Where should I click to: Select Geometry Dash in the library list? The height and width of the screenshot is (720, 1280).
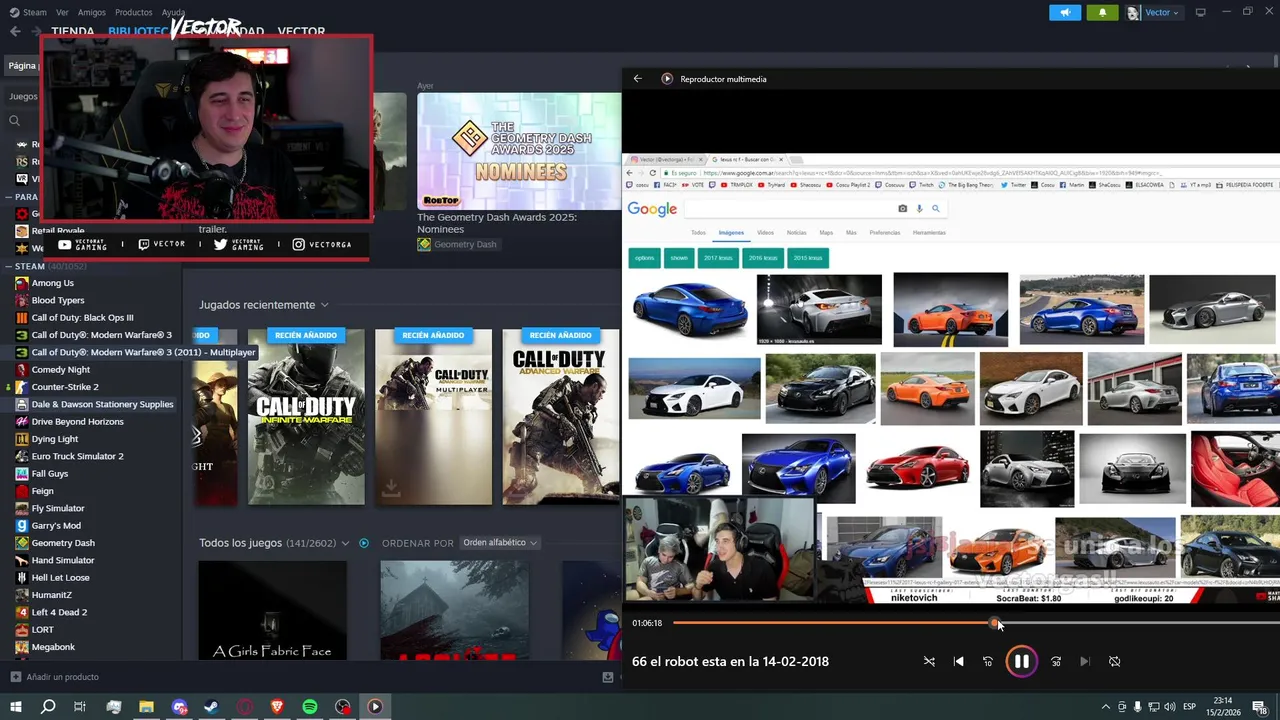pos(63,543)
